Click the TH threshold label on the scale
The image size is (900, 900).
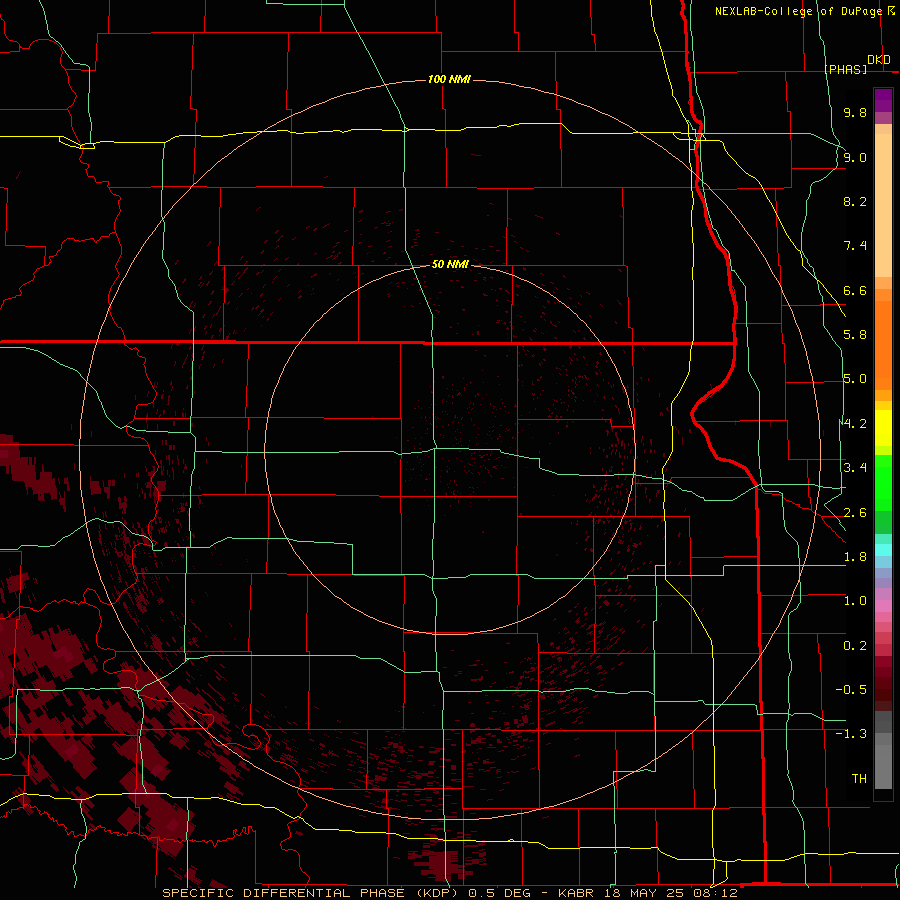(859, 779)
